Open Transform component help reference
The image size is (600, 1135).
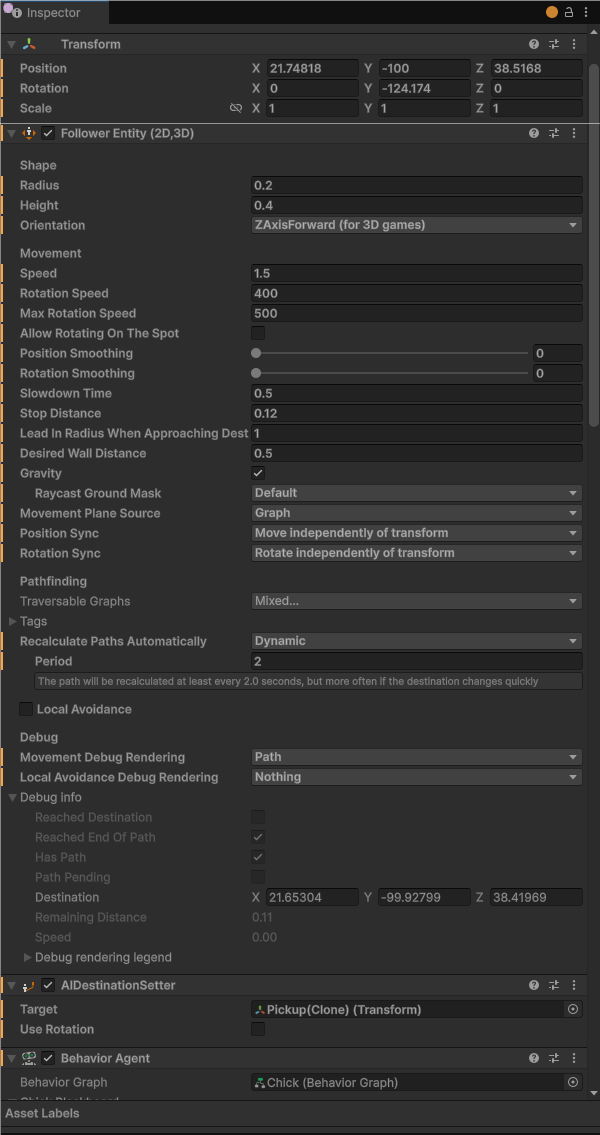[534, 45]
